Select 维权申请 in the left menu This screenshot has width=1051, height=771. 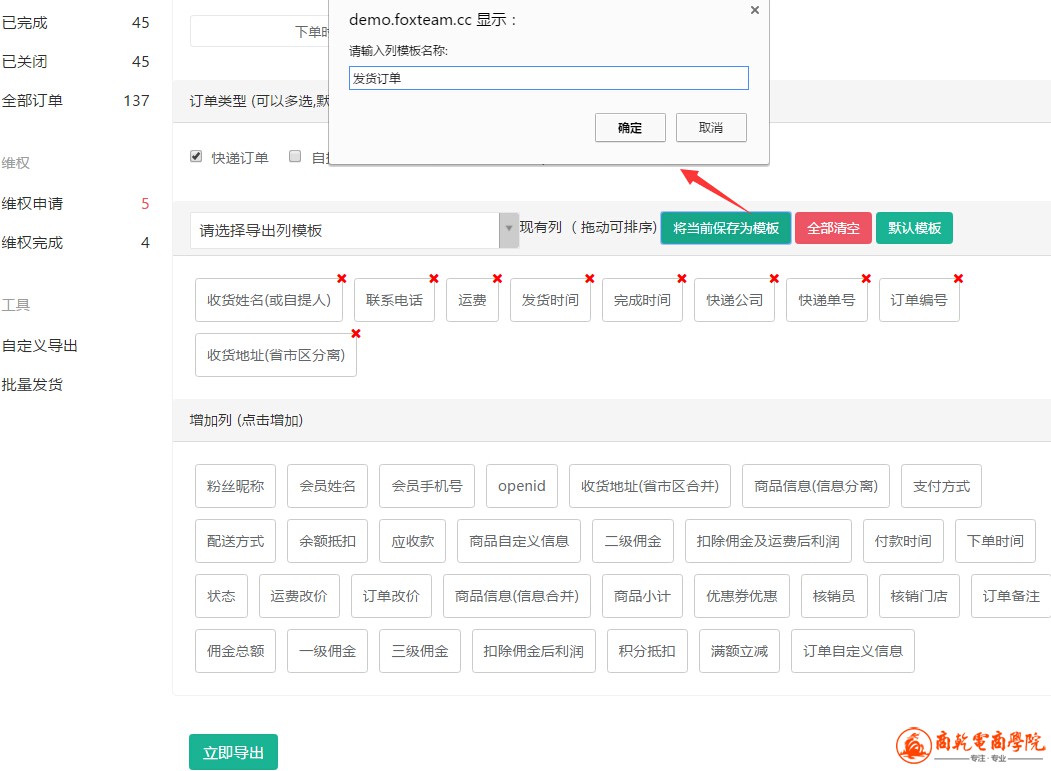pos(32,204)
